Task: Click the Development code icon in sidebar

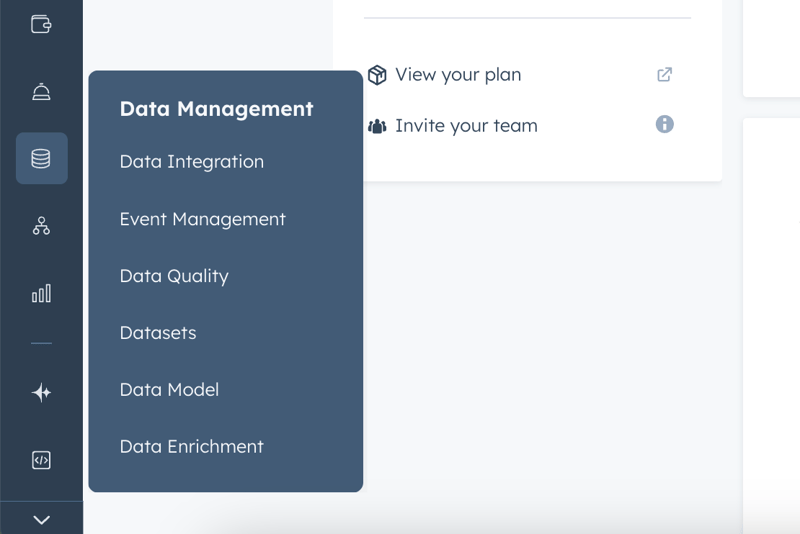Action: coord(41,460)
